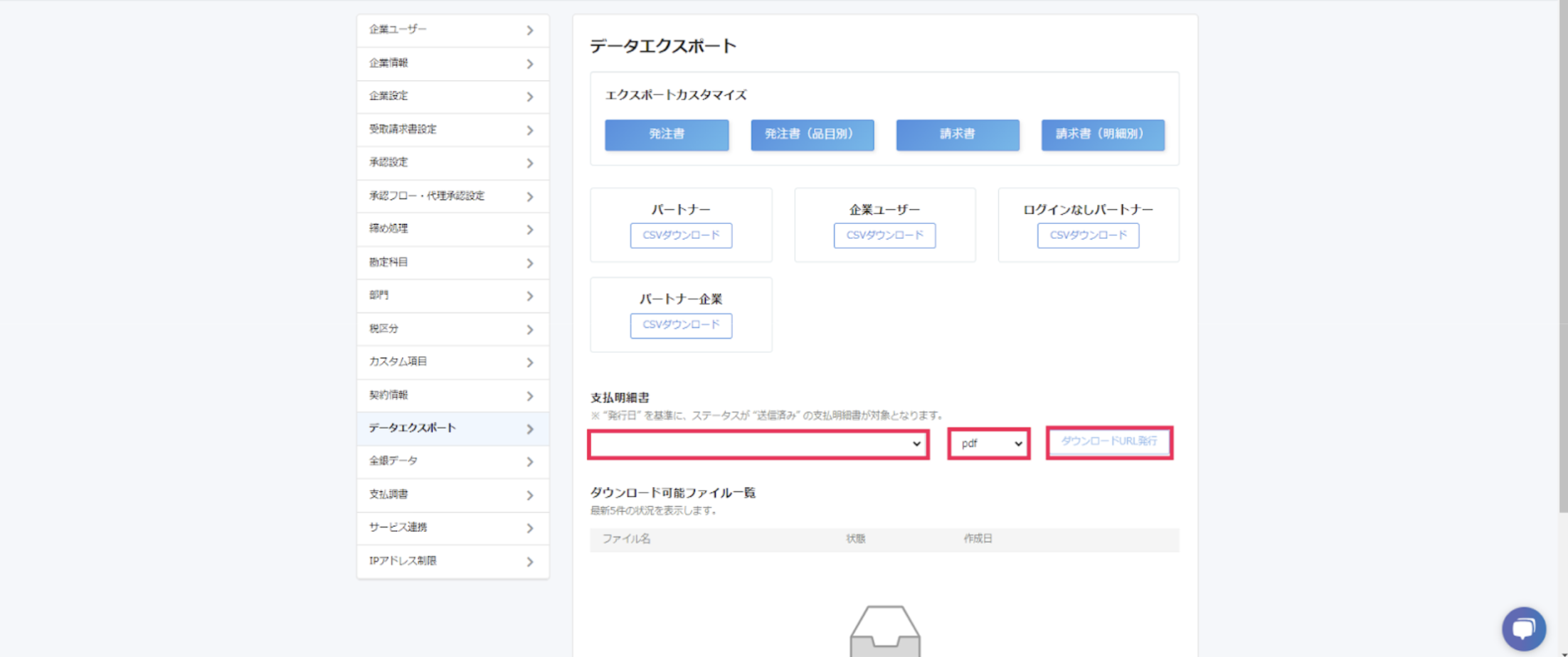Go to カスタム項目 in the sidebar
The image size is (1568, 657).
452,362
